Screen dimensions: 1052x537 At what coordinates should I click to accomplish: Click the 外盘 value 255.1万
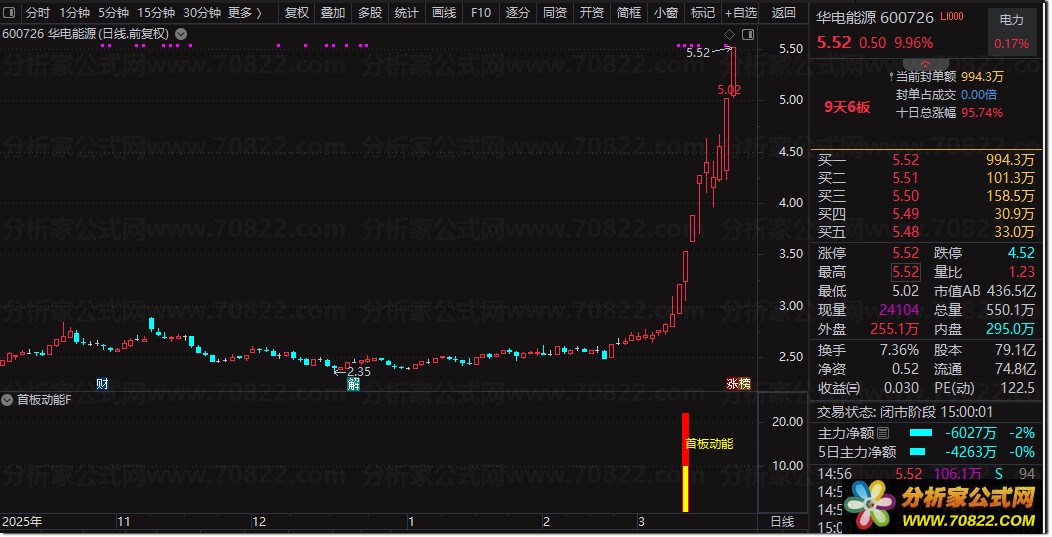coord(894,329)
